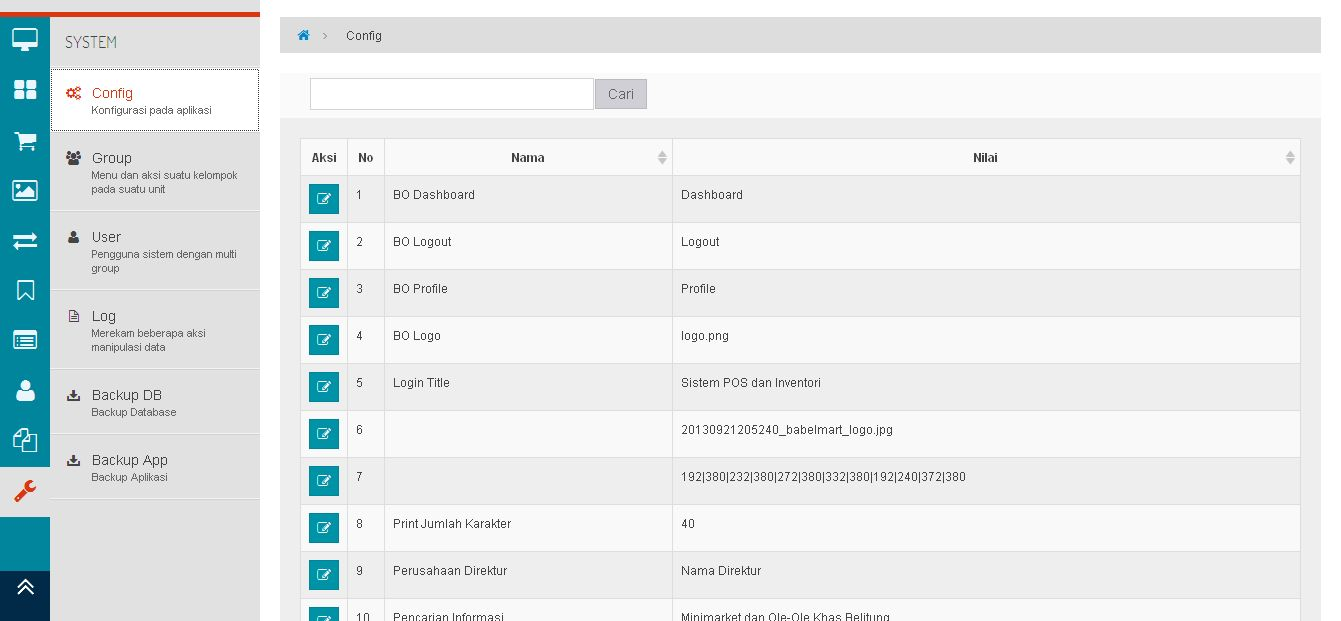Screen dimensions: 1341x621
Task: Click the person icon in left sidebar
Action: (25, 390)
